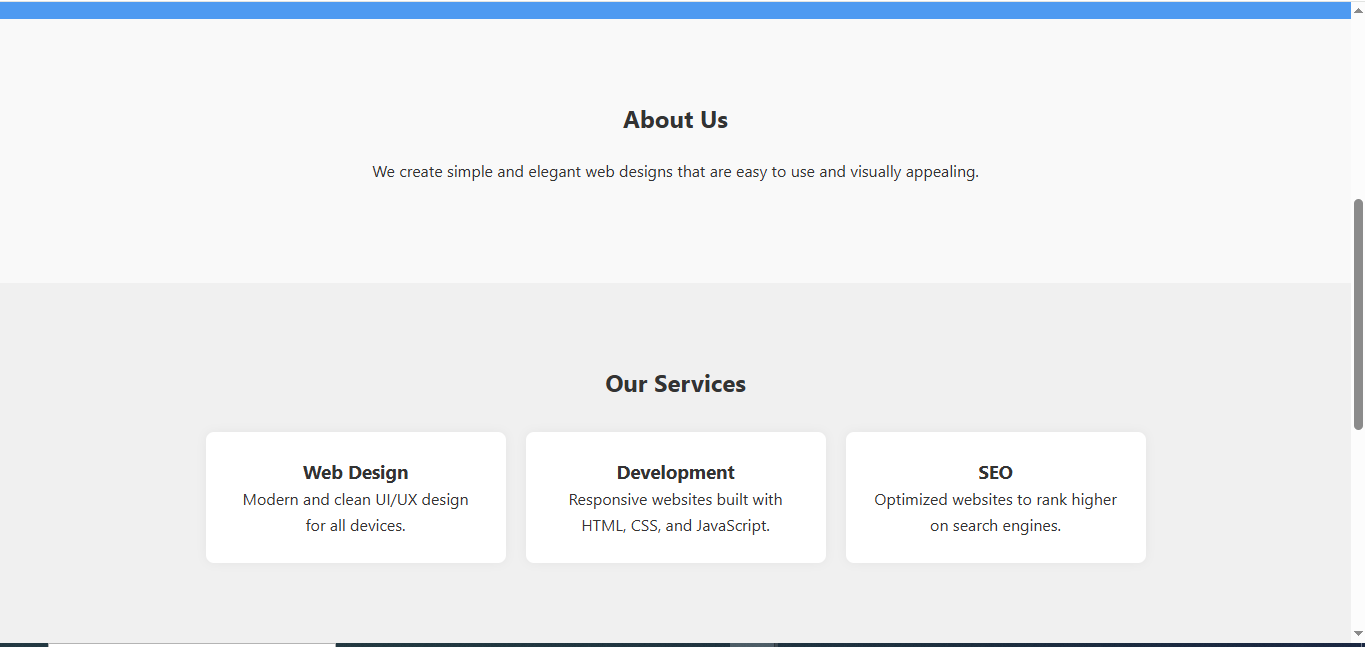The width and height of the screenshot is (1365, 647).
Task: Click "visually appealing" in About paragraph
Action: [x=914, y=172]
